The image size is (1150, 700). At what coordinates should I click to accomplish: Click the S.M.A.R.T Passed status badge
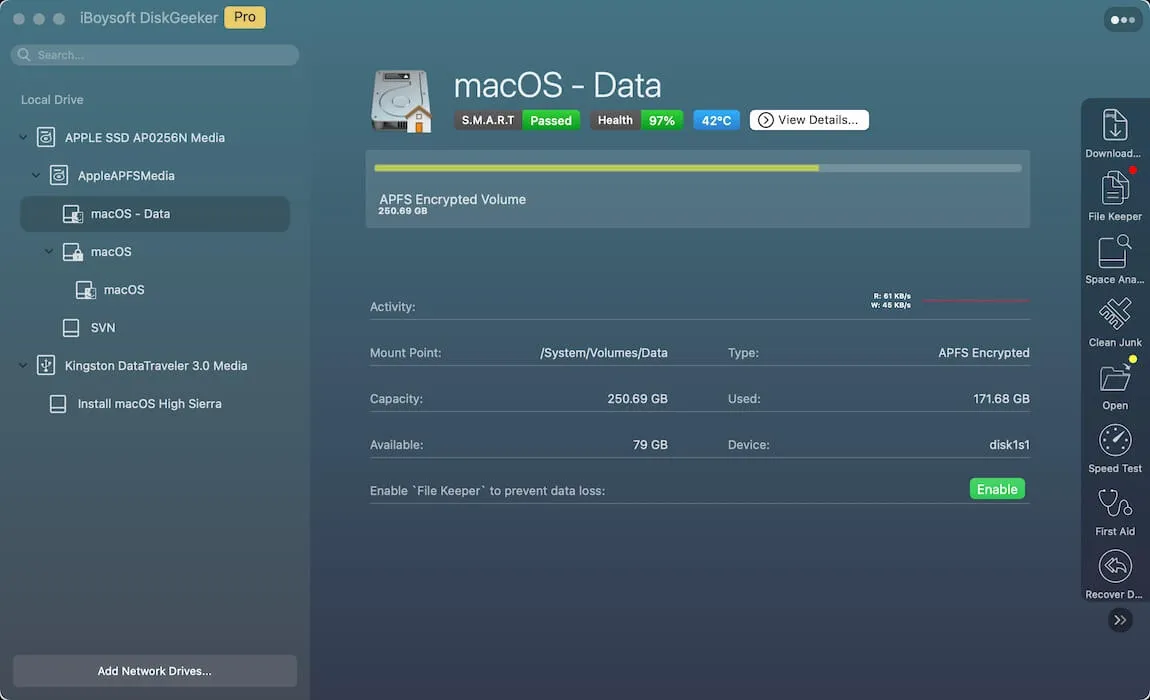517,120
